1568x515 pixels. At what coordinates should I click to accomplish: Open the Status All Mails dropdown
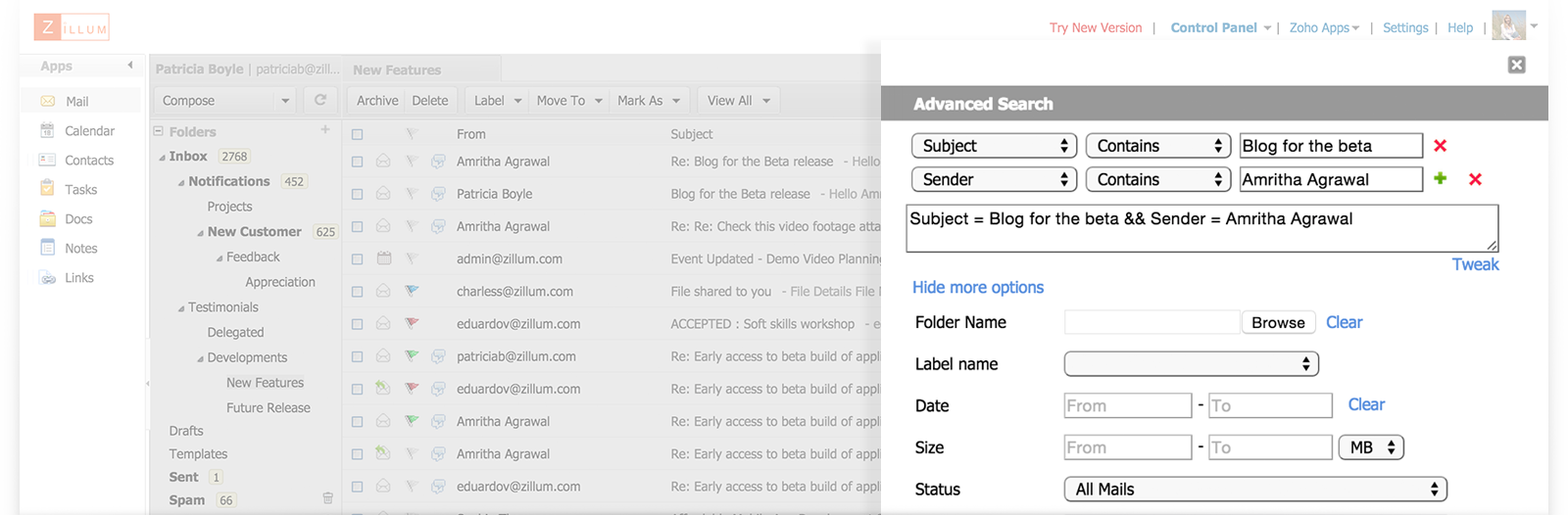(1255, 489)
